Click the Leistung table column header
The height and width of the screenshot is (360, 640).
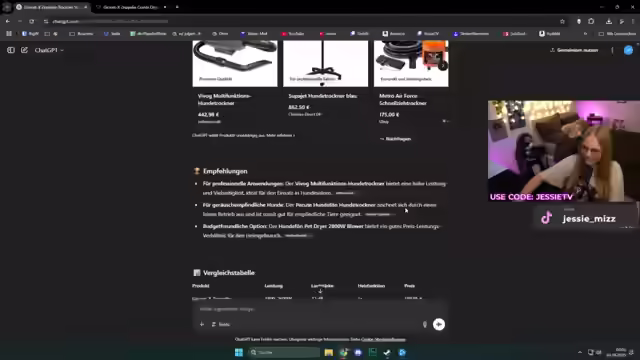(273, 286)
